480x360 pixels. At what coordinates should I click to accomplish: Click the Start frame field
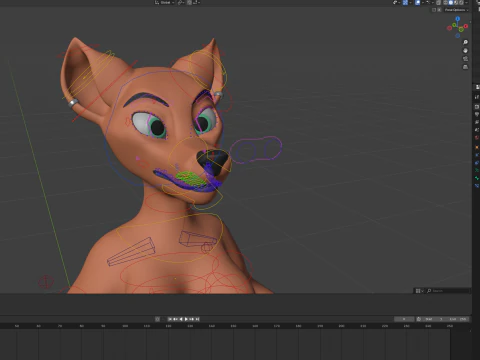point(434,319)
